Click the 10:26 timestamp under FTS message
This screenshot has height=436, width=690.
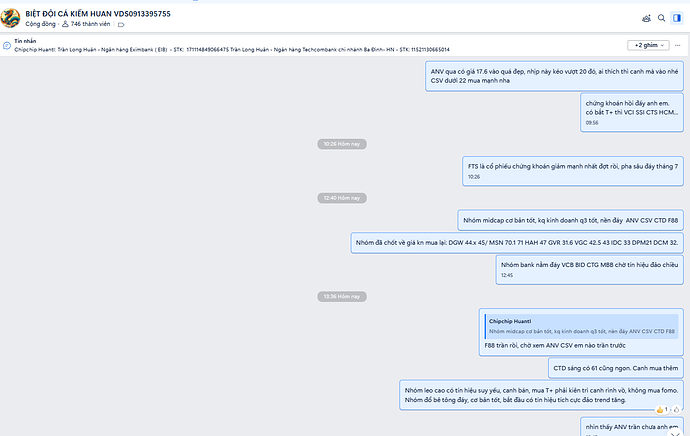(x=474, y=177)
